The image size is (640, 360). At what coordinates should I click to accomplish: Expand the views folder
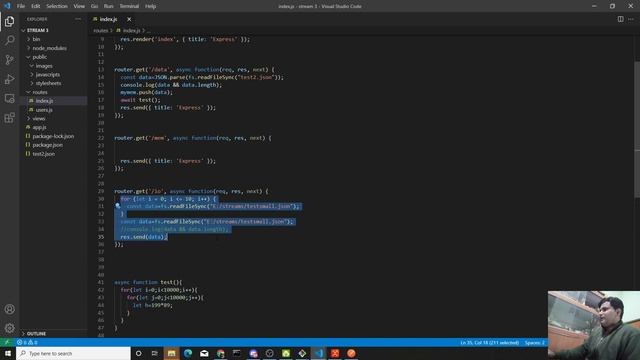coord(39,118)
